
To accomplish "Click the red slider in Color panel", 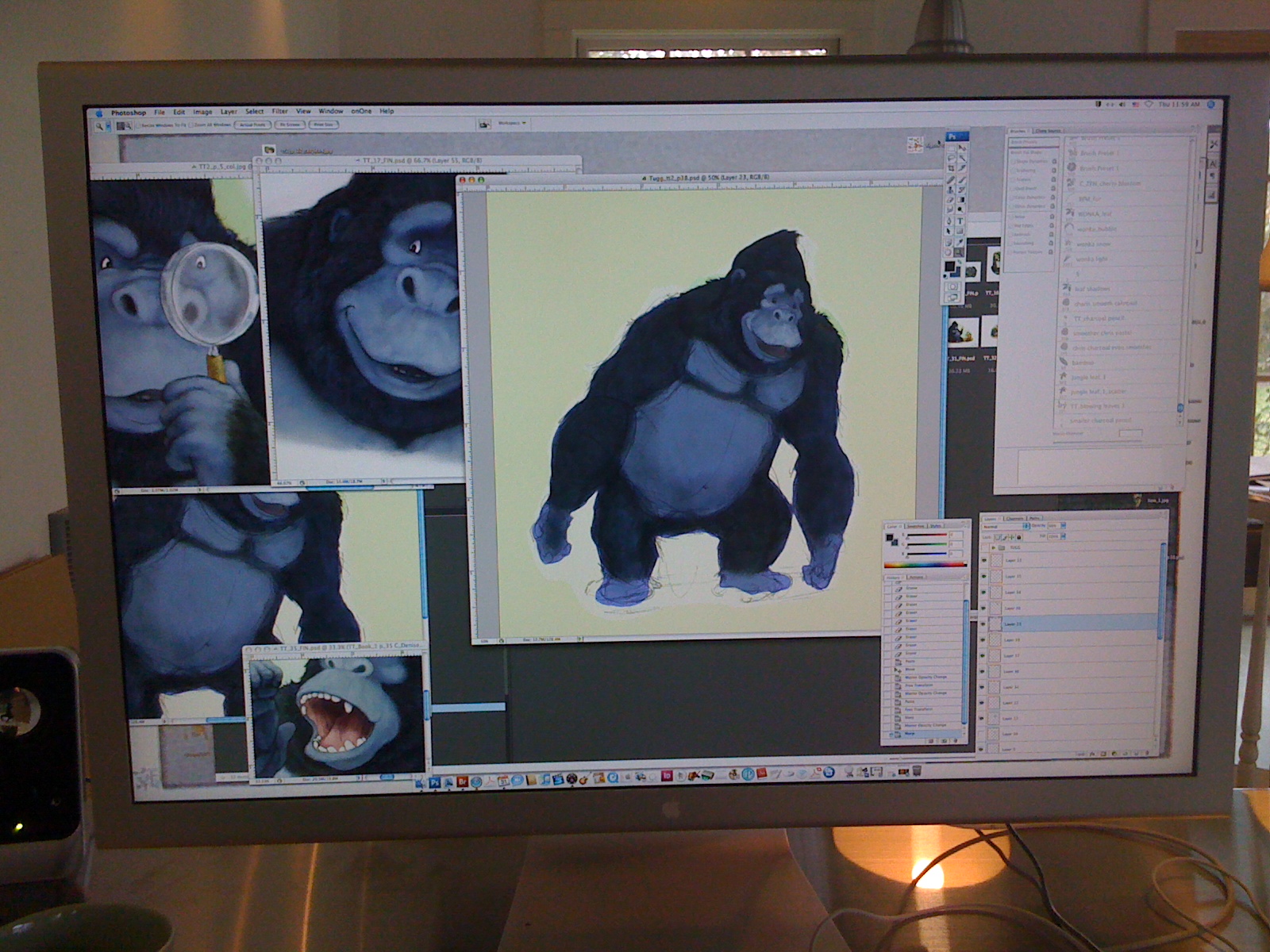I will [x=926, y=535].
